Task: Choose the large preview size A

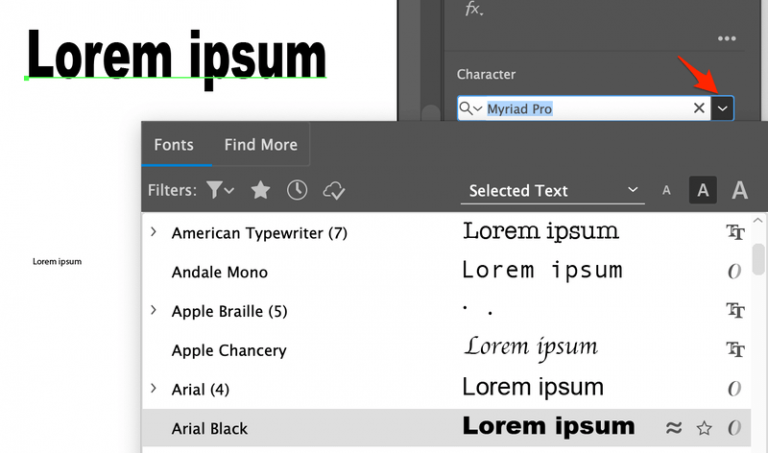Action: coord(740,190)
